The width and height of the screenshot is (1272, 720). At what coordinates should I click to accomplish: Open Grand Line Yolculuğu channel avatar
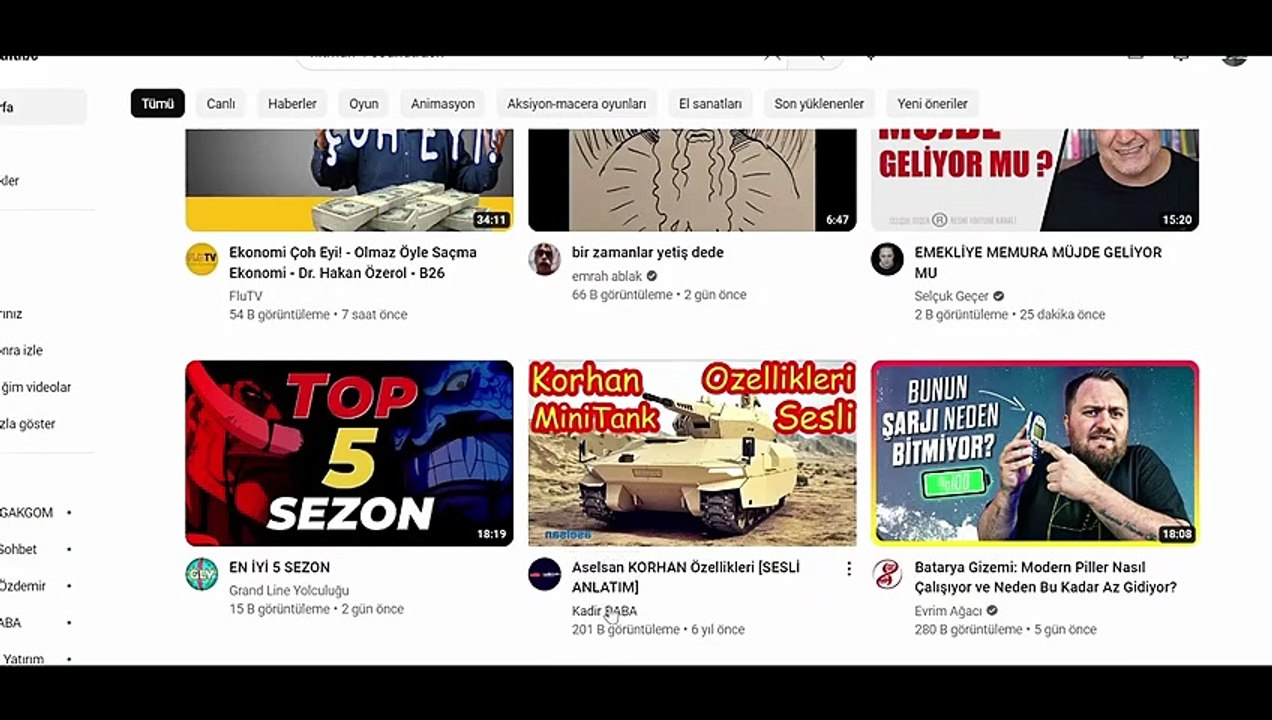(202, 574)
